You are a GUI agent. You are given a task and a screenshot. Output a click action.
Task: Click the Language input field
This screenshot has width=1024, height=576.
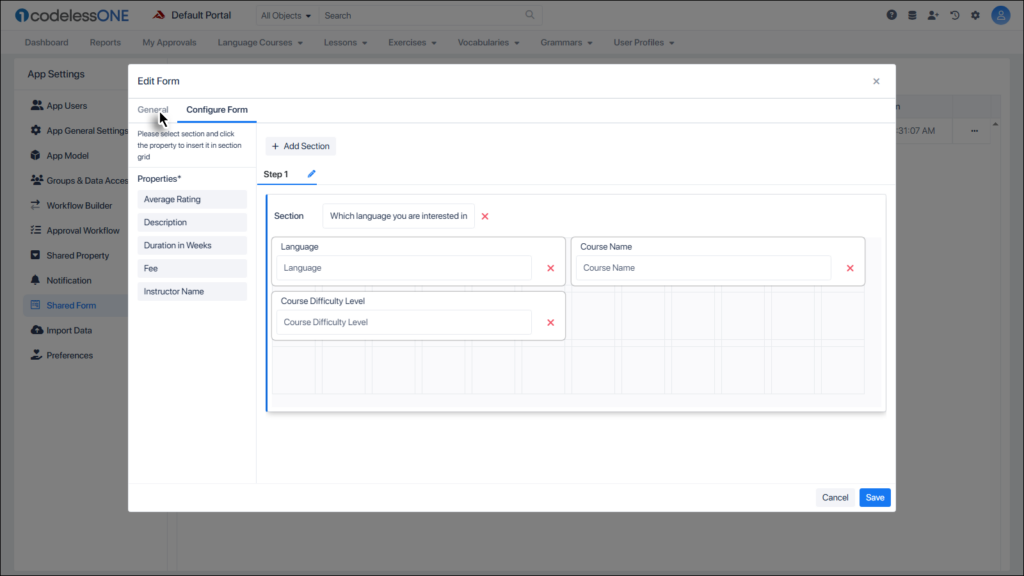coord(404,268)
